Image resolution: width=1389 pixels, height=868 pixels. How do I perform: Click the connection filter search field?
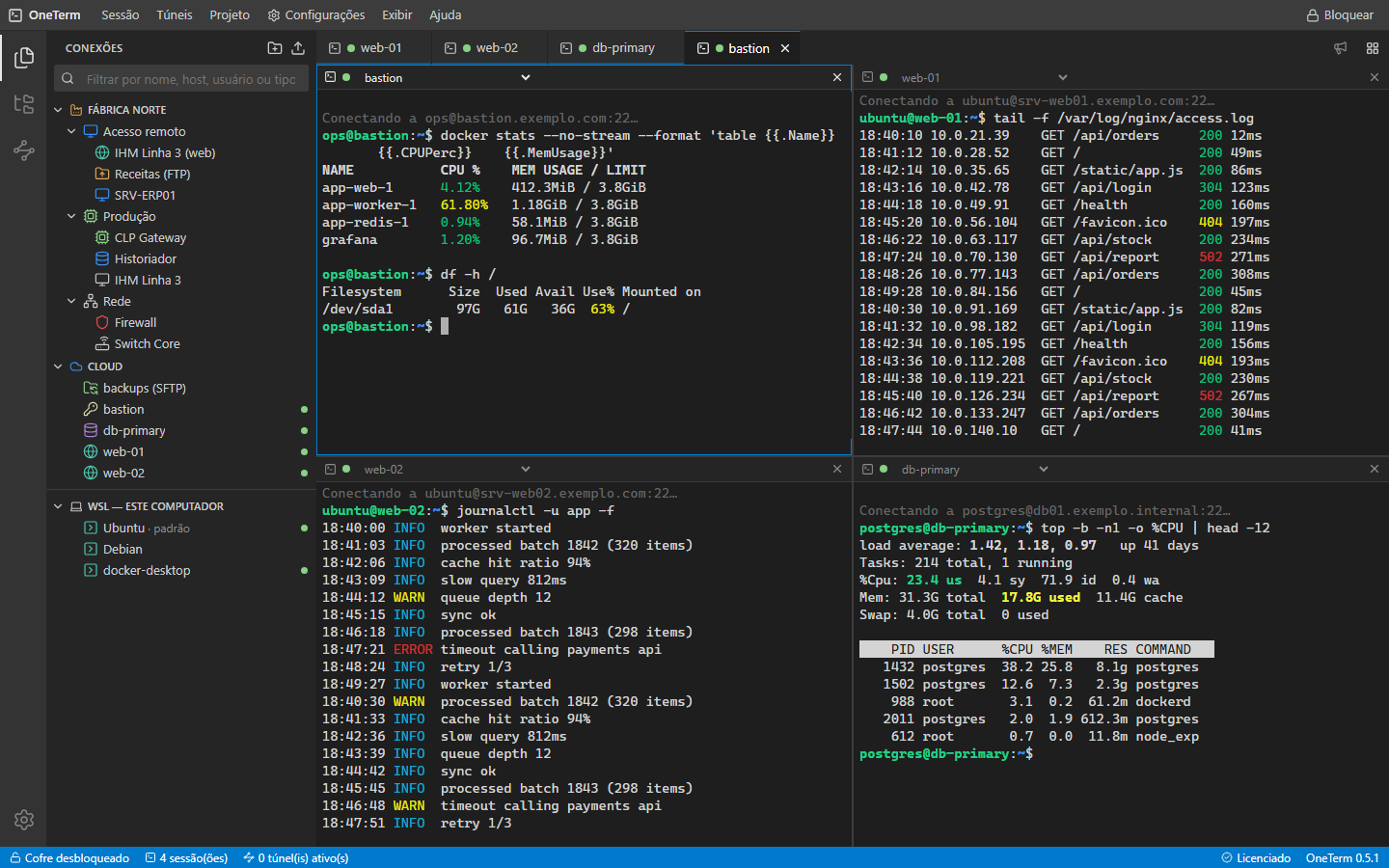click(181, 79)
